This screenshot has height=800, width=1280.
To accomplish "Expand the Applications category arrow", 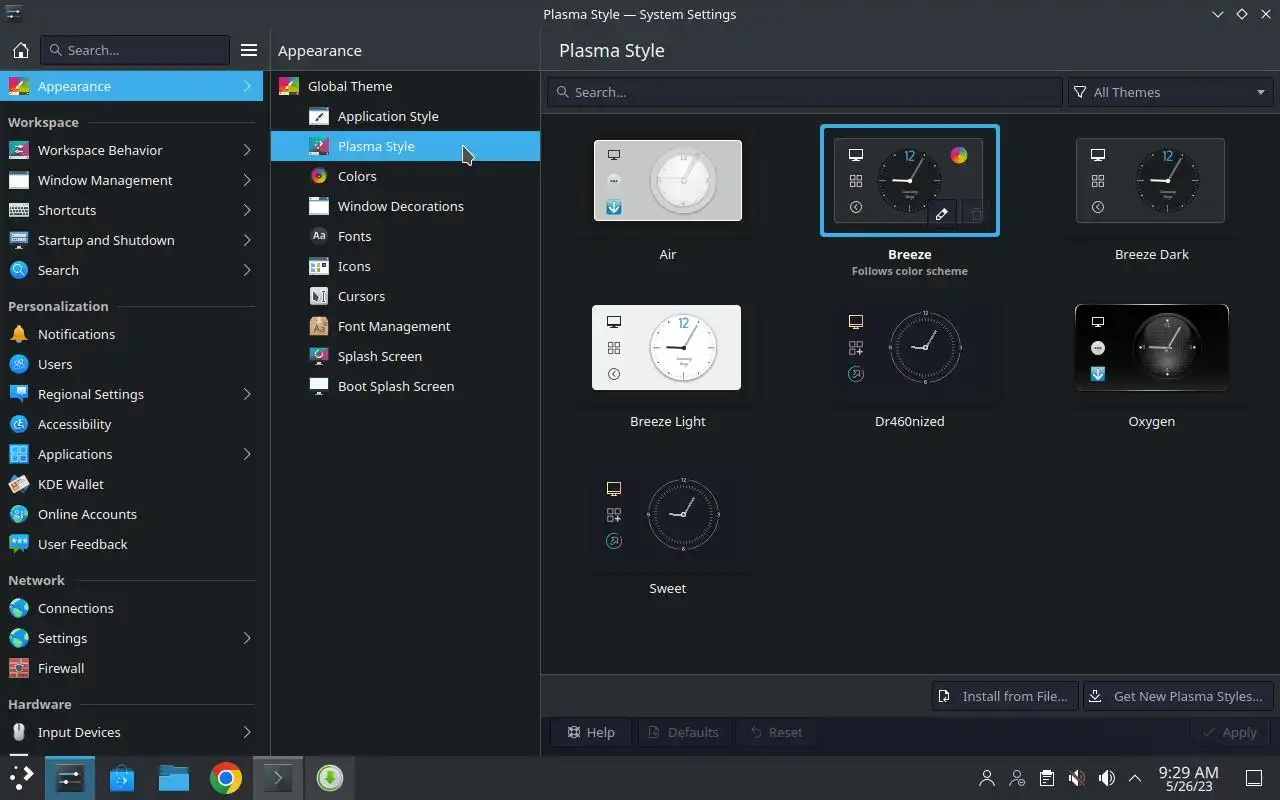I will click(247, 454).
